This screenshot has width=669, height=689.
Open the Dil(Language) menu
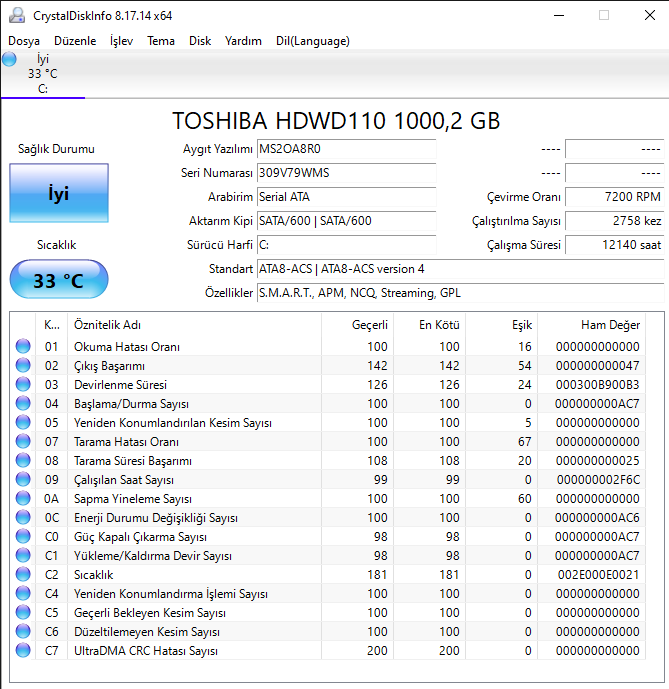point(313,41)
